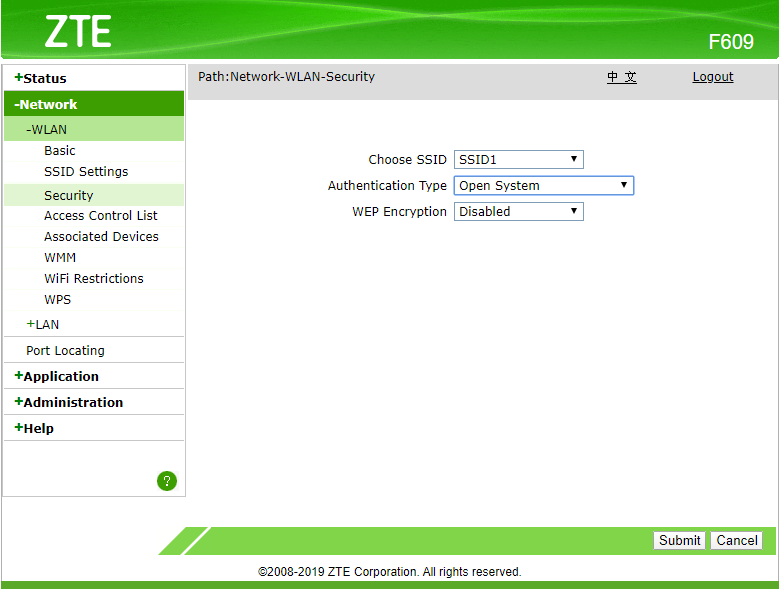
Task: Select the Security menu item
Action: tap(94, 195)
